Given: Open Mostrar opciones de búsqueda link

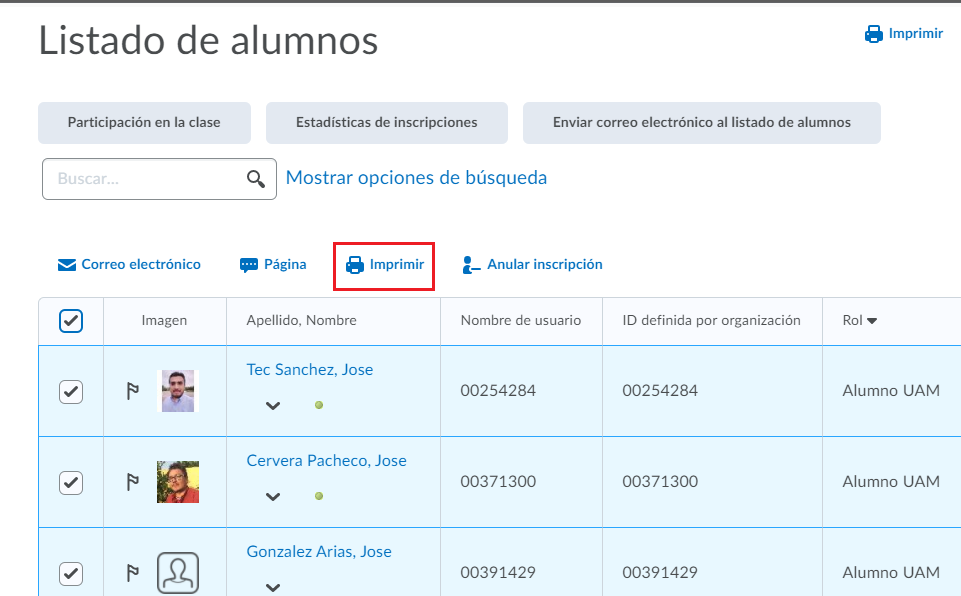Looking at the screenshot, I should (416, 178).
